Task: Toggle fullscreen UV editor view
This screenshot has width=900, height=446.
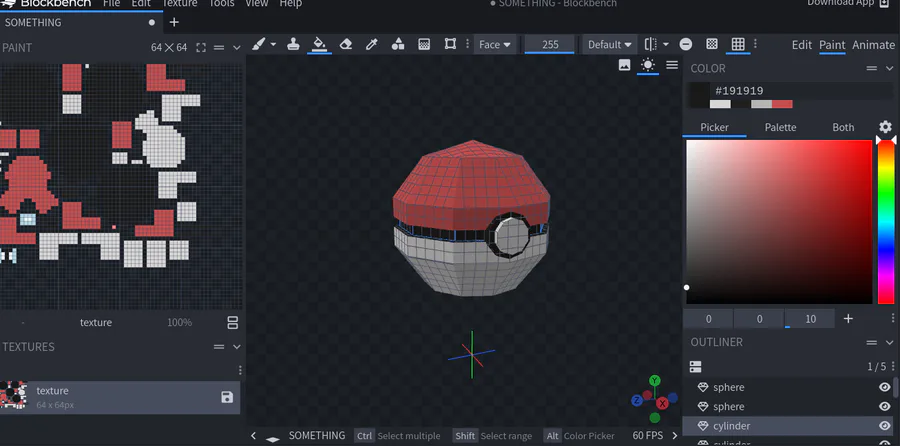Action: (x=201, y=48)
